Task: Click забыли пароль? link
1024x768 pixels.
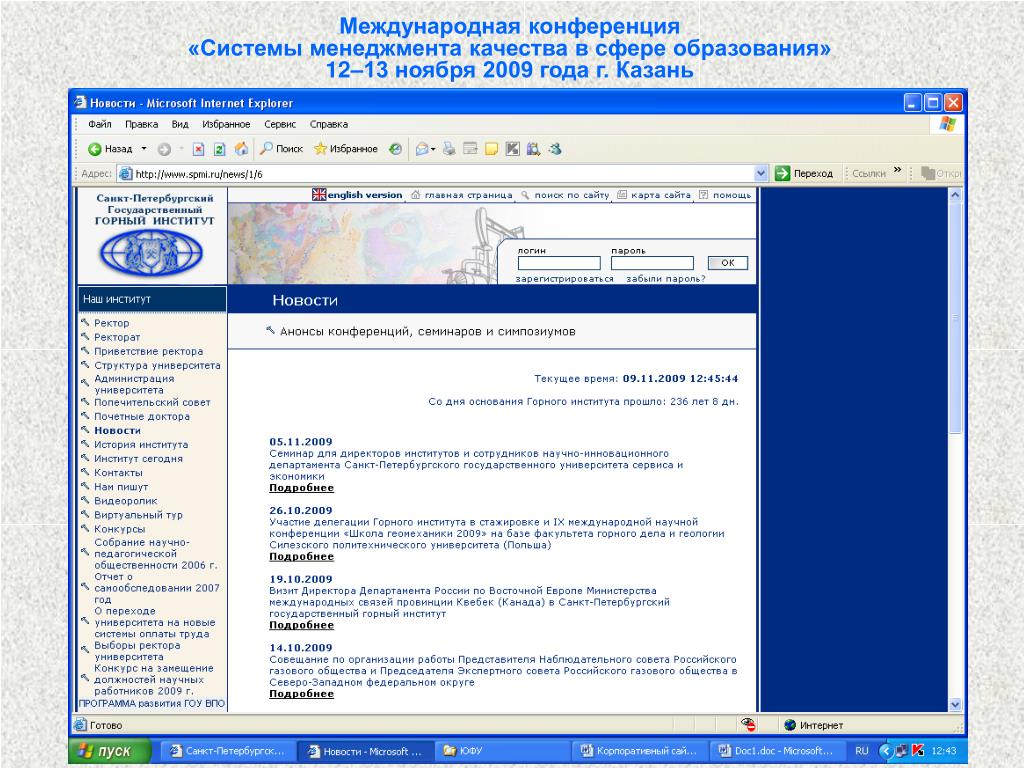Action: 666,279
